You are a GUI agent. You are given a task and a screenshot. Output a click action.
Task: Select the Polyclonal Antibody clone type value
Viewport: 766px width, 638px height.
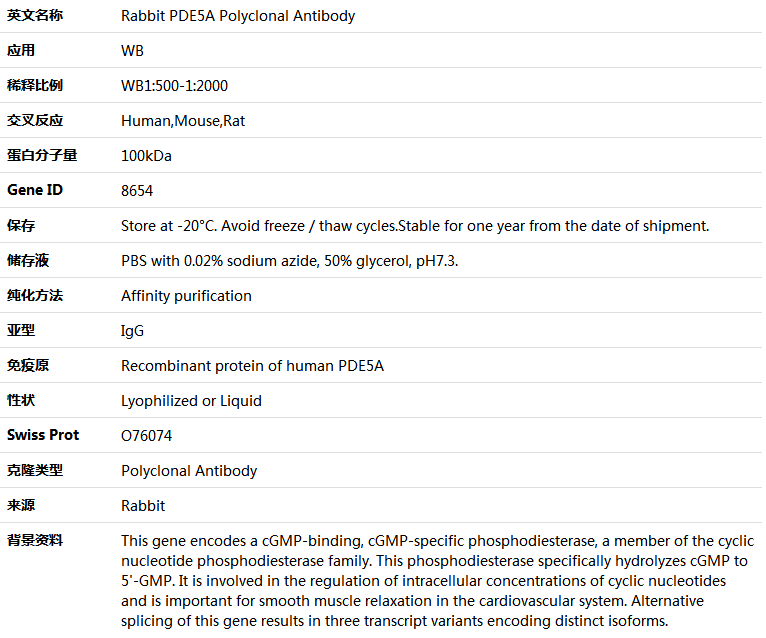(x=189, y=470)
